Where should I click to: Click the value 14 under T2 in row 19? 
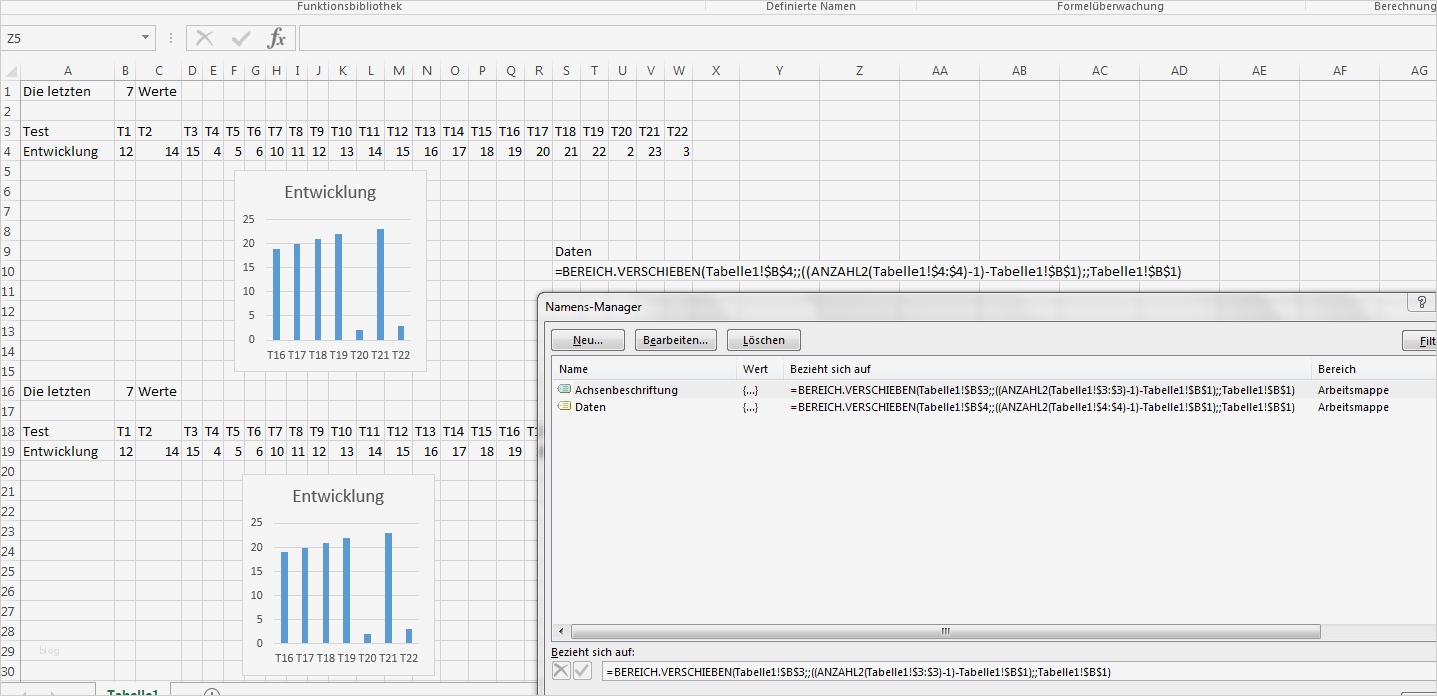pyautogui.click(x=158, y=451)
